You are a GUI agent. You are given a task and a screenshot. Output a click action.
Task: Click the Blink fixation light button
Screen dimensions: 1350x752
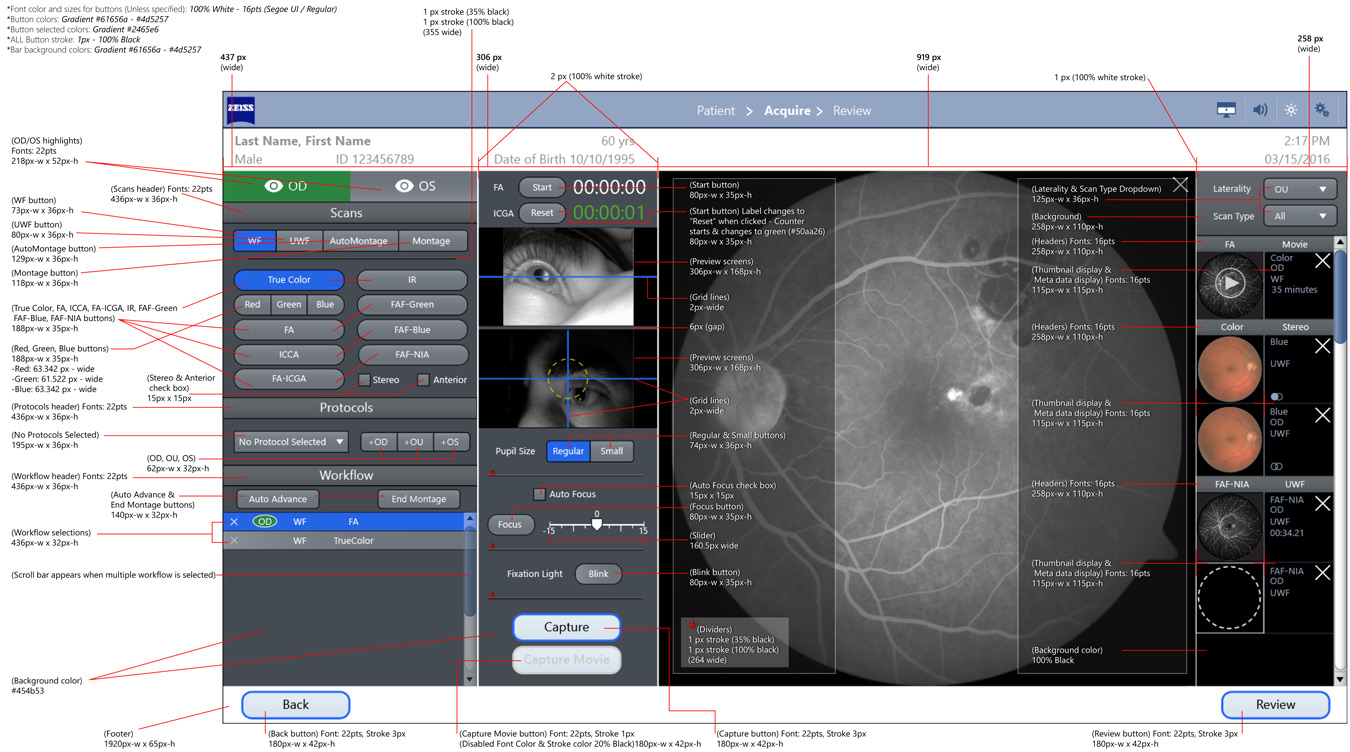(598, 574)
